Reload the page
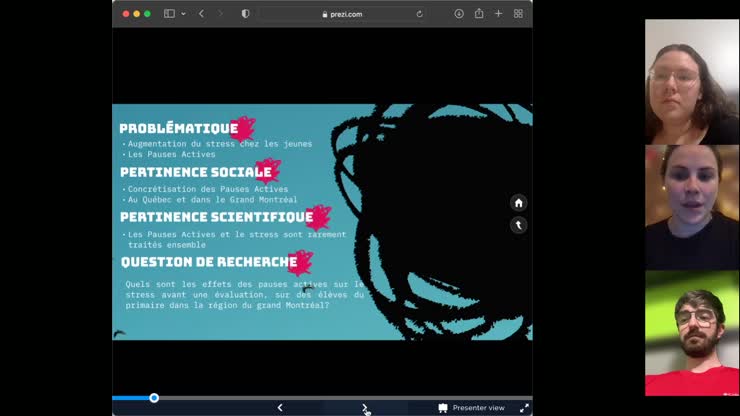Image resolution: width=740 pixels, height=416 pixels. 419,14
